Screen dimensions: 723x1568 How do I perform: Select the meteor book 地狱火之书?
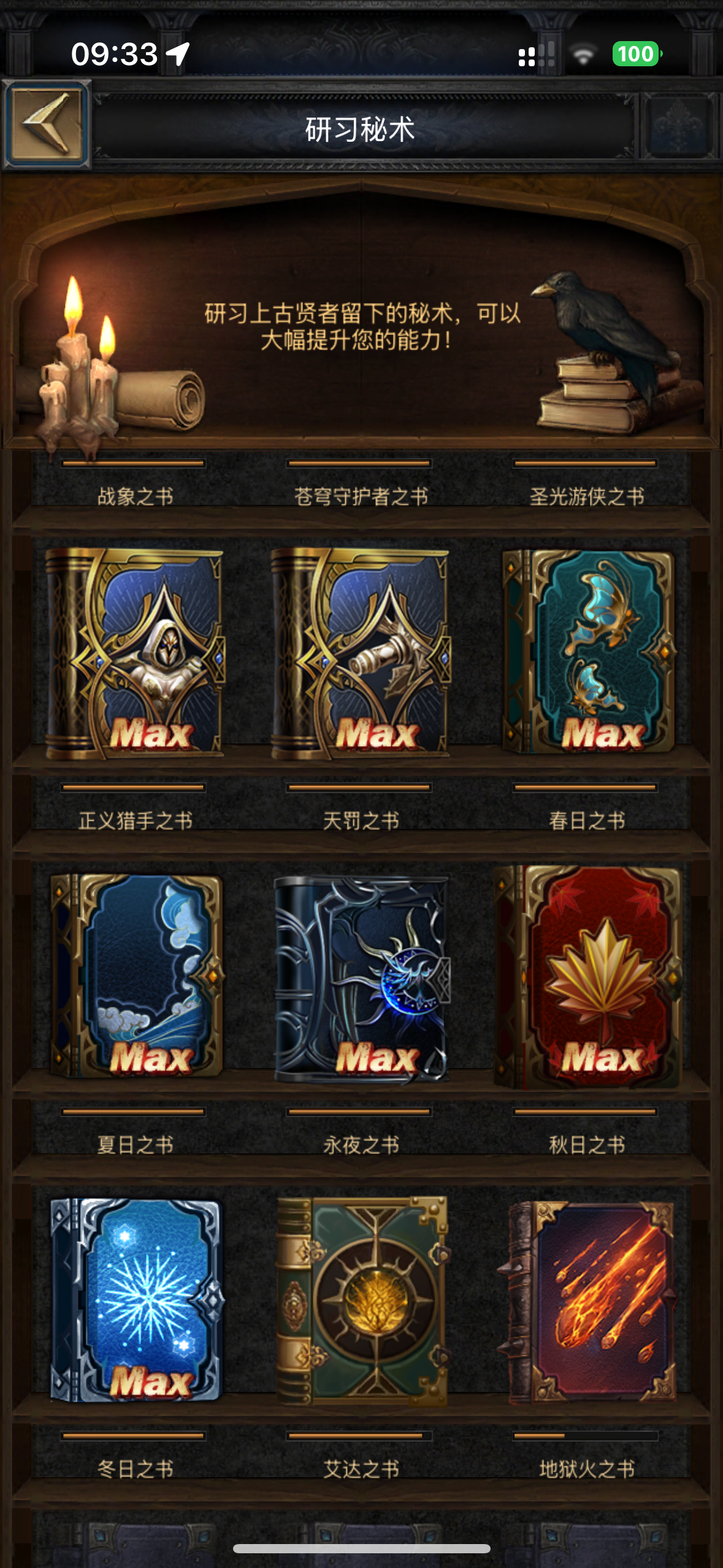(587, 1303)
